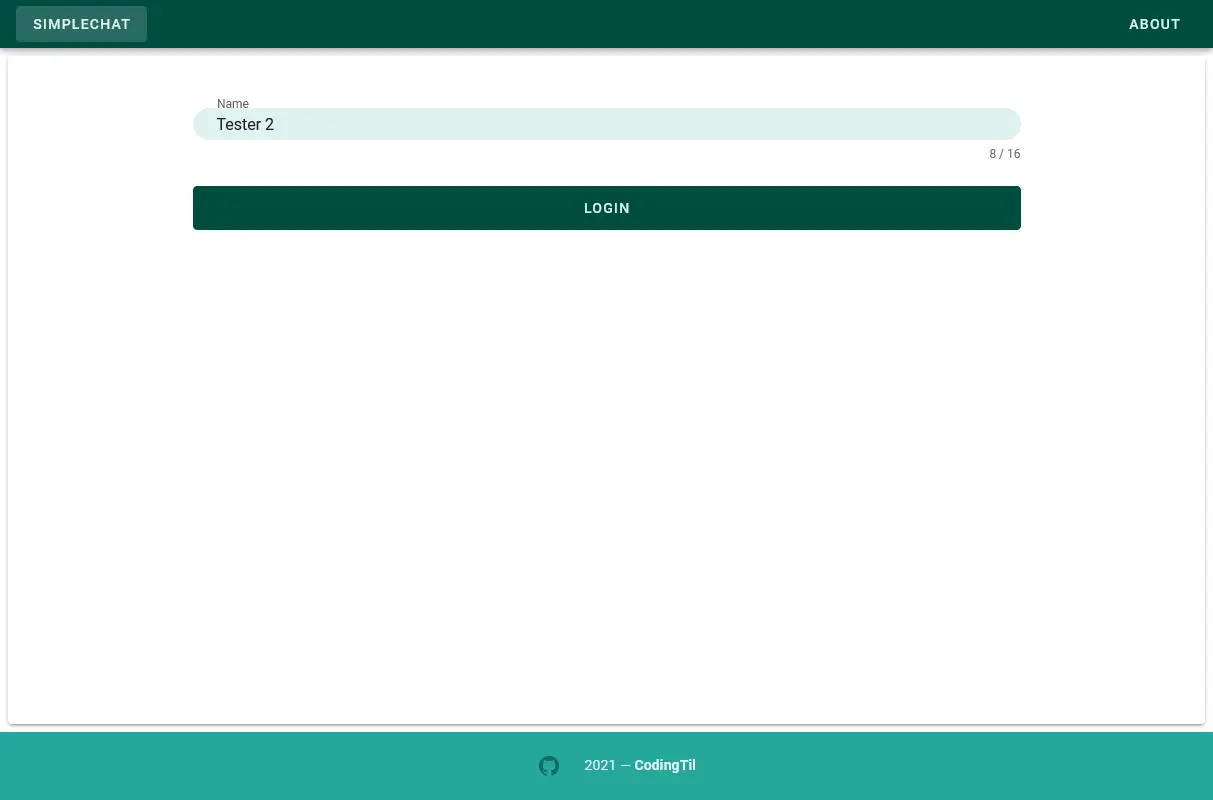Screen dimensions: 1213x800
Task: Visit CodingTil from the footer
Action: pos(664,765)
